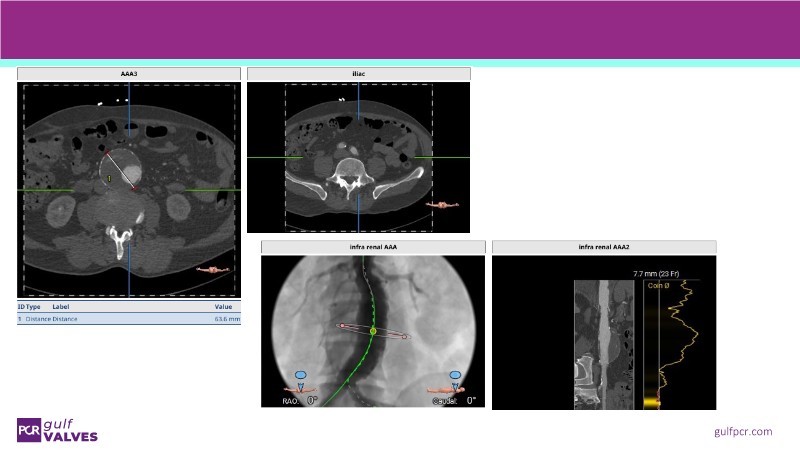
Task: Click the left pink handle of angiogram ring
Action: [x=340, y=325]
